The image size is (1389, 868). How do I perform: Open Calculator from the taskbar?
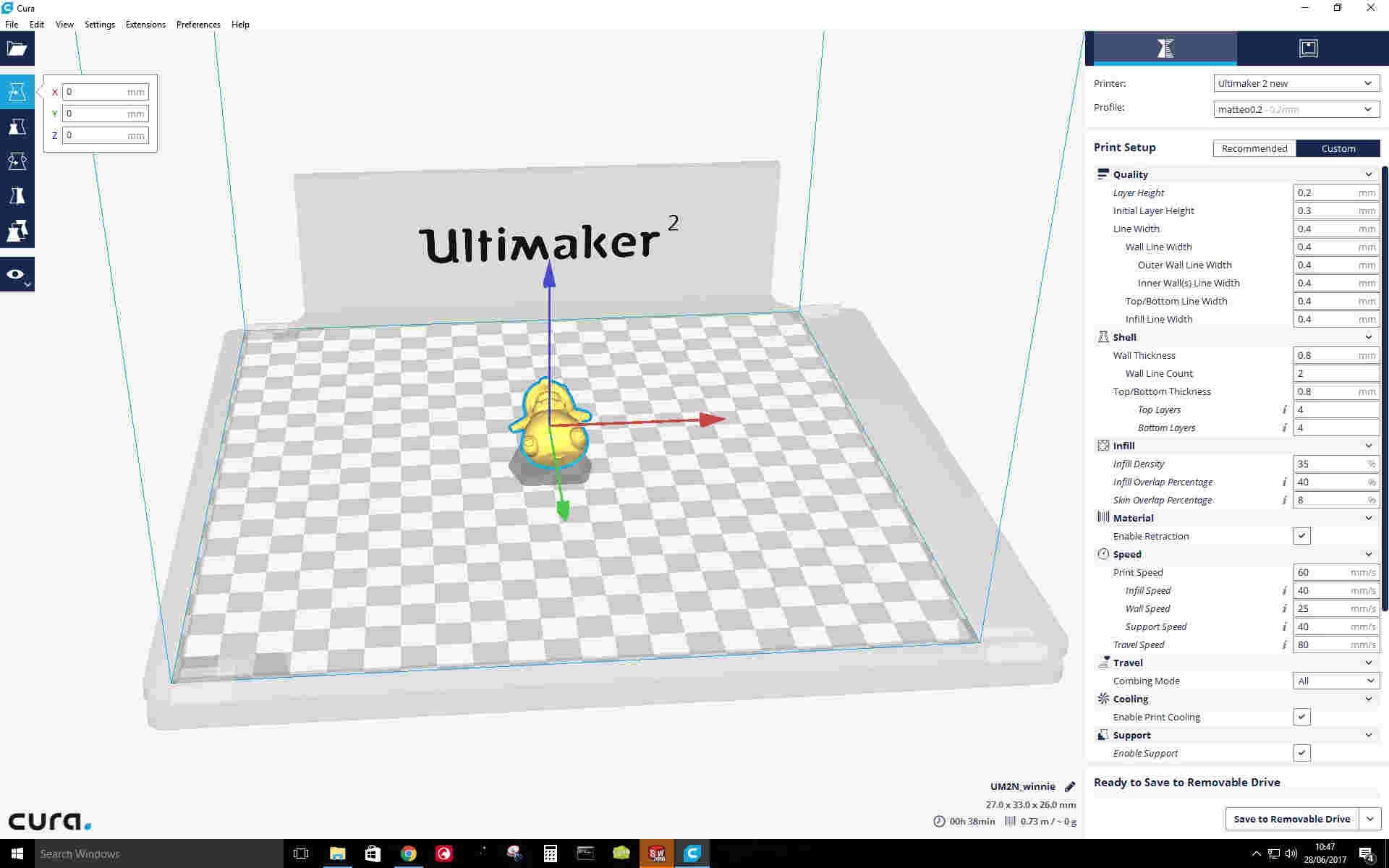[551, 854]
